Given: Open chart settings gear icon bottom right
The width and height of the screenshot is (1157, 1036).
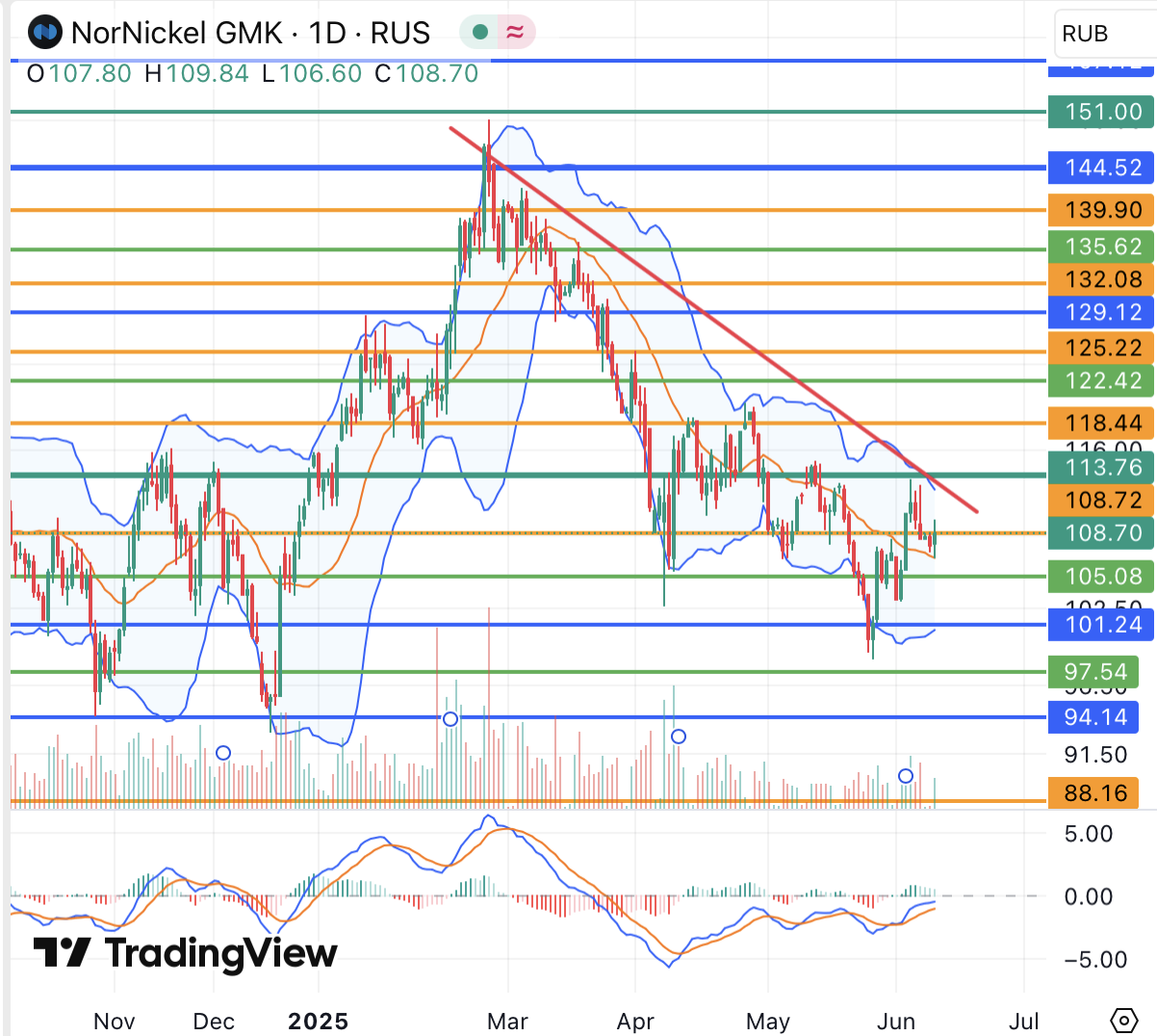Looking at the screenshot, I should [1124, 1020].
